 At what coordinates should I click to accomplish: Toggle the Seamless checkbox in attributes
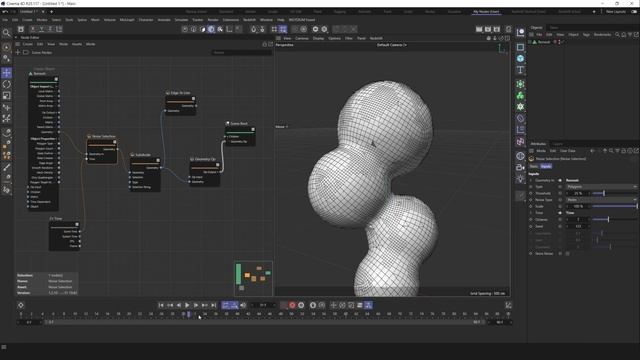click(x=567, y=253)
